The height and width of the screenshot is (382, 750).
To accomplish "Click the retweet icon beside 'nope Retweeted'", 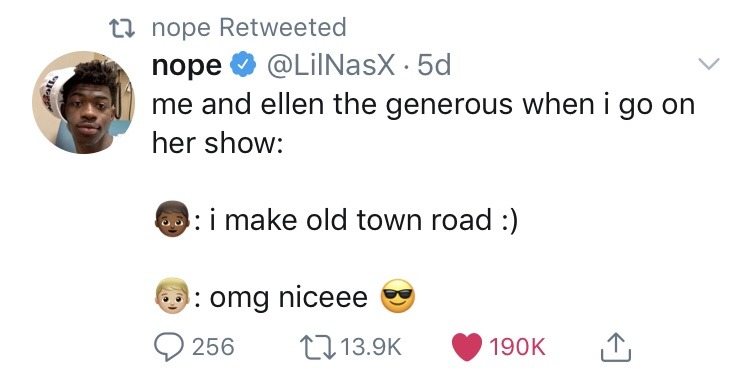I will coord(124,27).
